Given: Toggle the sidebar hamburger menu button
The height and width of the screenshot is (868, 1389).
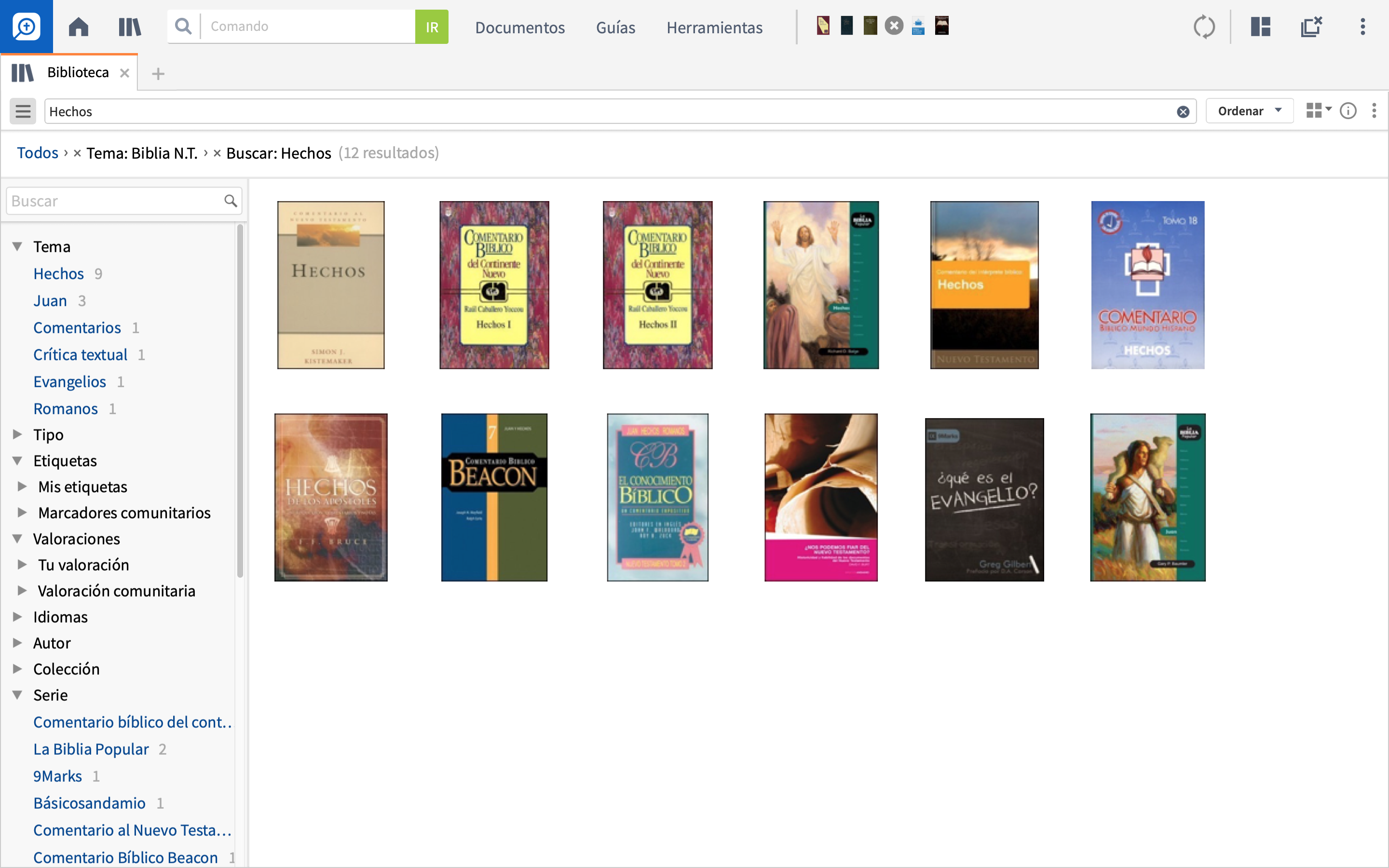Looking at the screenshot, I should (23, 111).
